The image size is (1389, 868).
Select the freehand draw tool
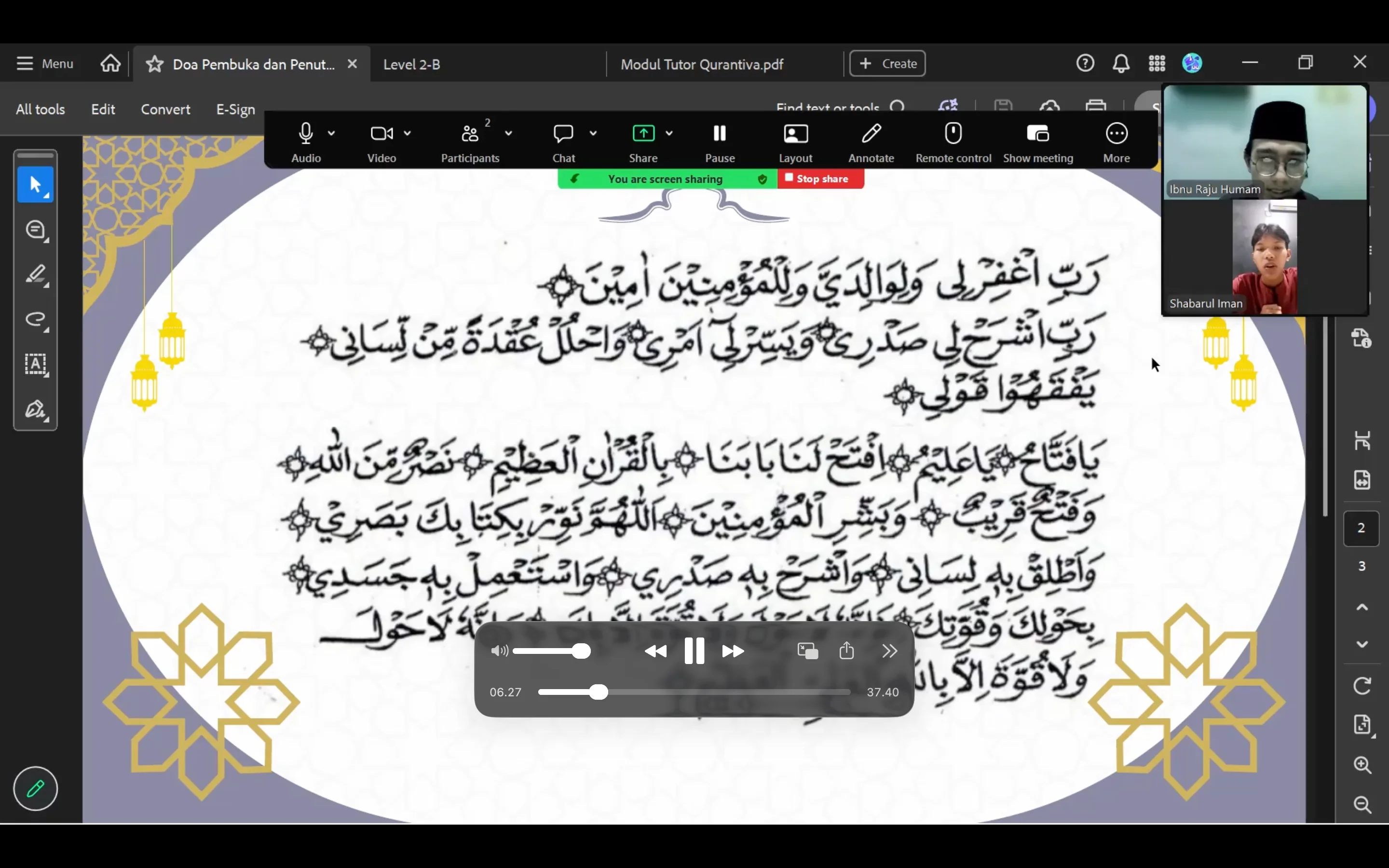pyautogui.click(x=36, y=320)
